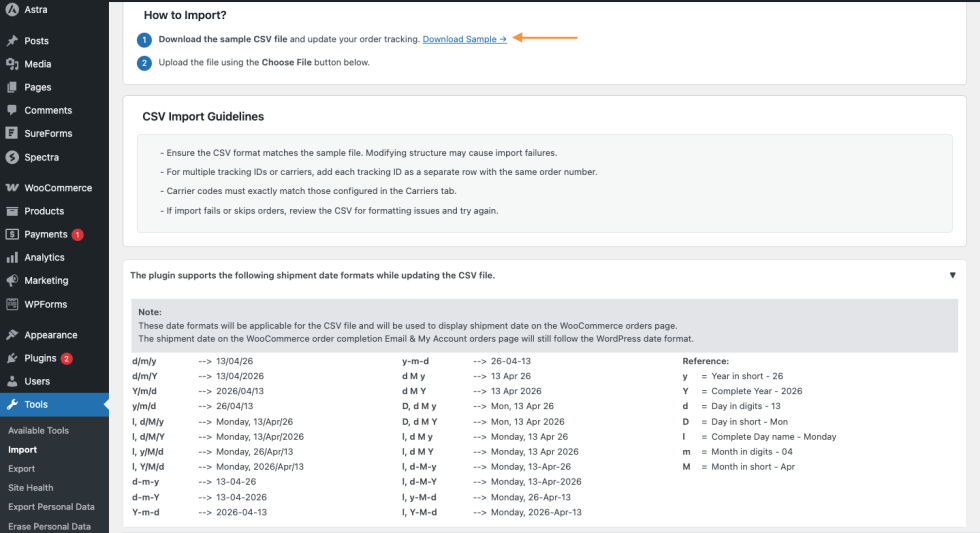Open the Products menu

click(x=44, y=211)
